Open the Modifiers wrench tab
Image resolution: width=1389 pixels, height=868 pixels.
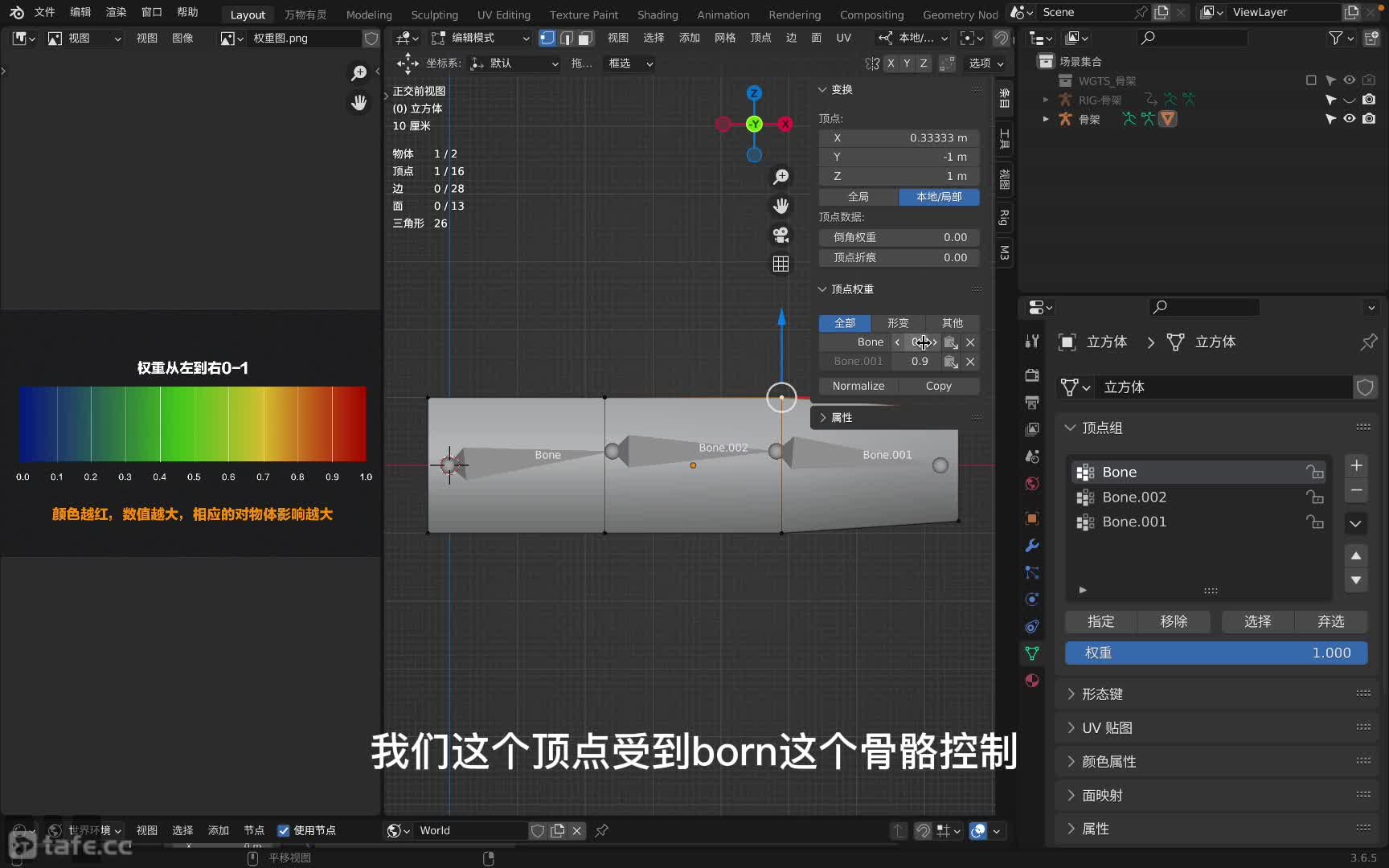(x=1032, y=546)
